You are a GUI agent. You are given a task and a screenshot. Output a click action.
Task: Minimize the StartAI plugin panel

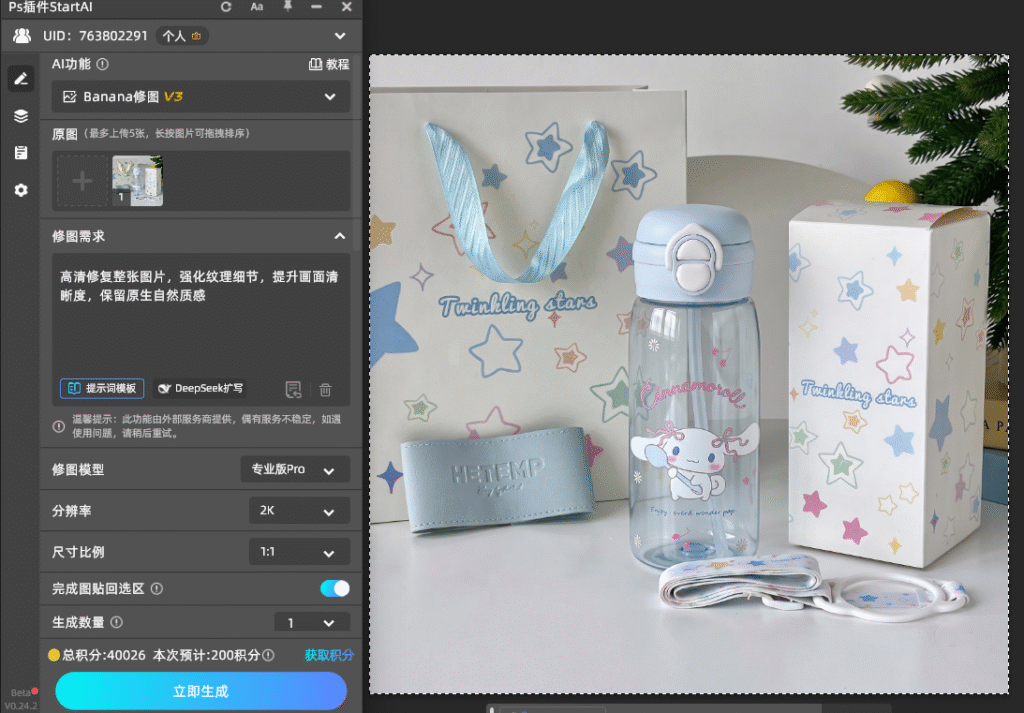(317, 7)
